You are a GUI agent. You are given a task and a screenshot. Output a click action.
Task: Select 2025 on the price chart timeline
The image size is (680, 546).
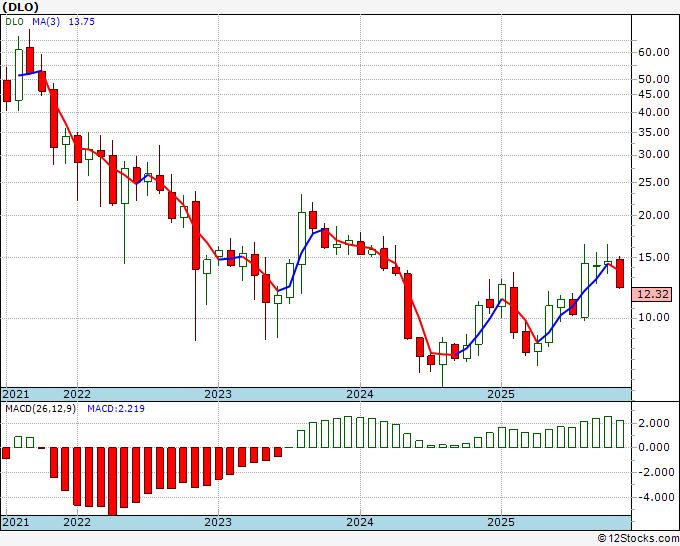pyautogui.click(x=501, y=394)
